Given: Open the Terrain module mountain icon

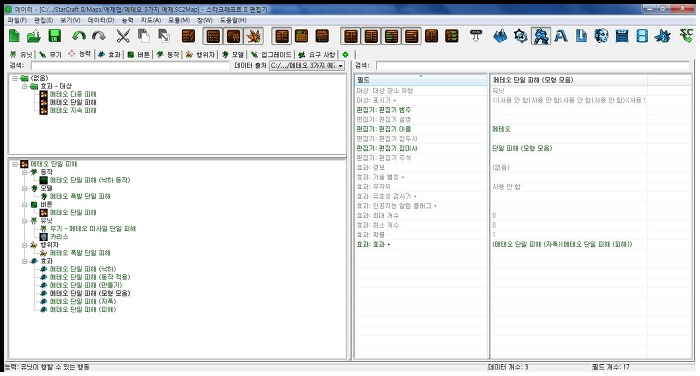Looking at the screenshot, I should 500,36.
